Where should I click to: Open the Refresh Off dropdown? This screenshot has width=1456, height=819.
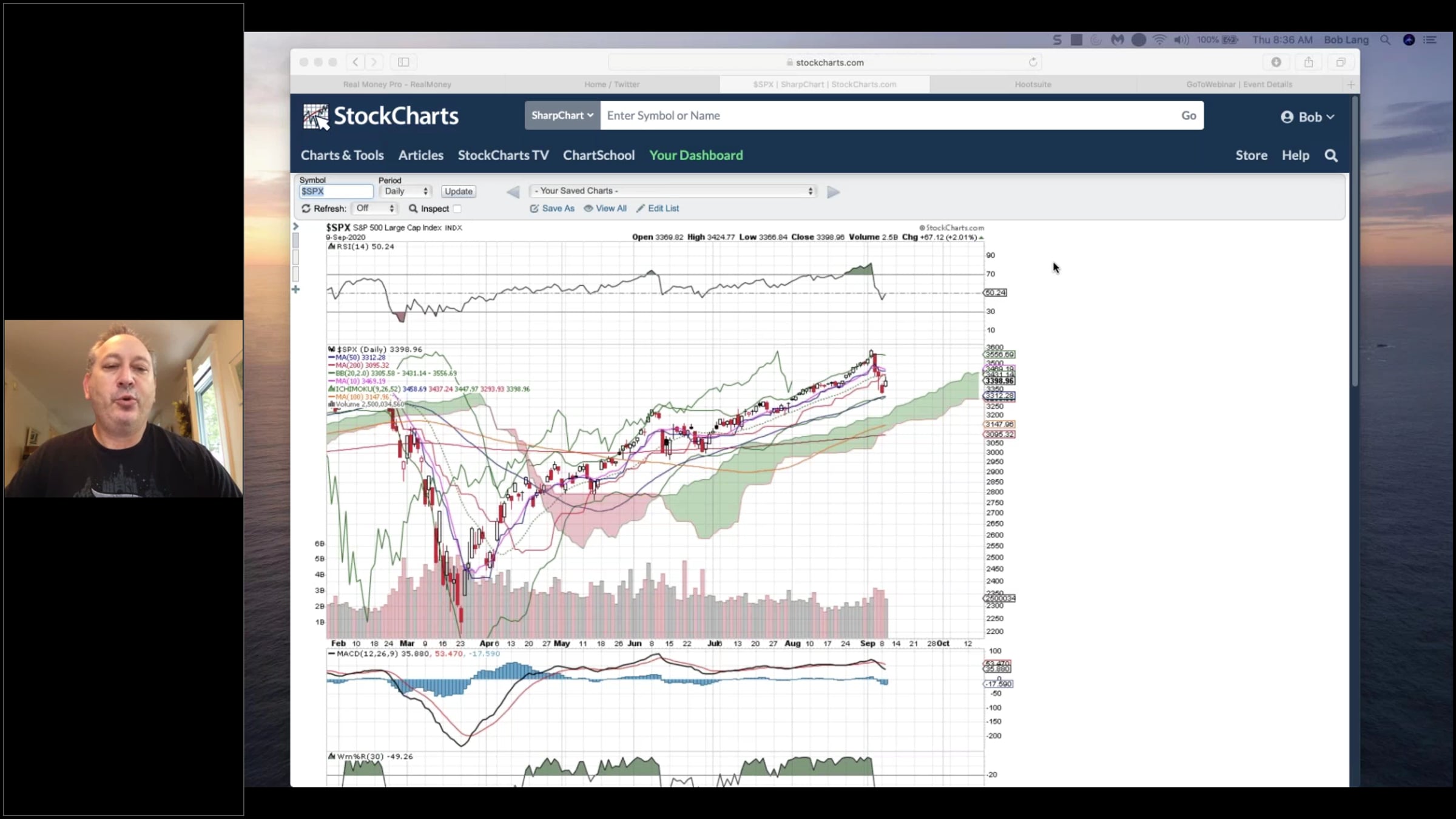(x=374, y=208)
